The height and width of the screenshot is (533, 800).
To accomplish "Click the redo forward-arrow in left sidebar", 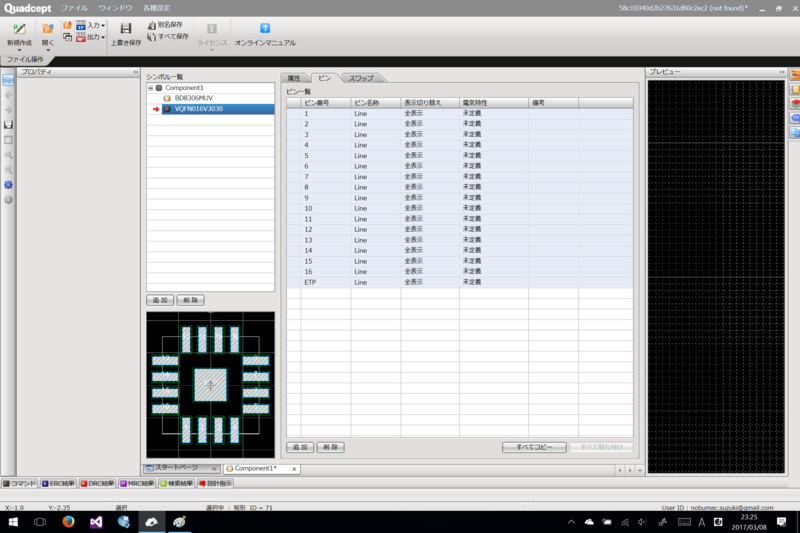I will point(8,110).
